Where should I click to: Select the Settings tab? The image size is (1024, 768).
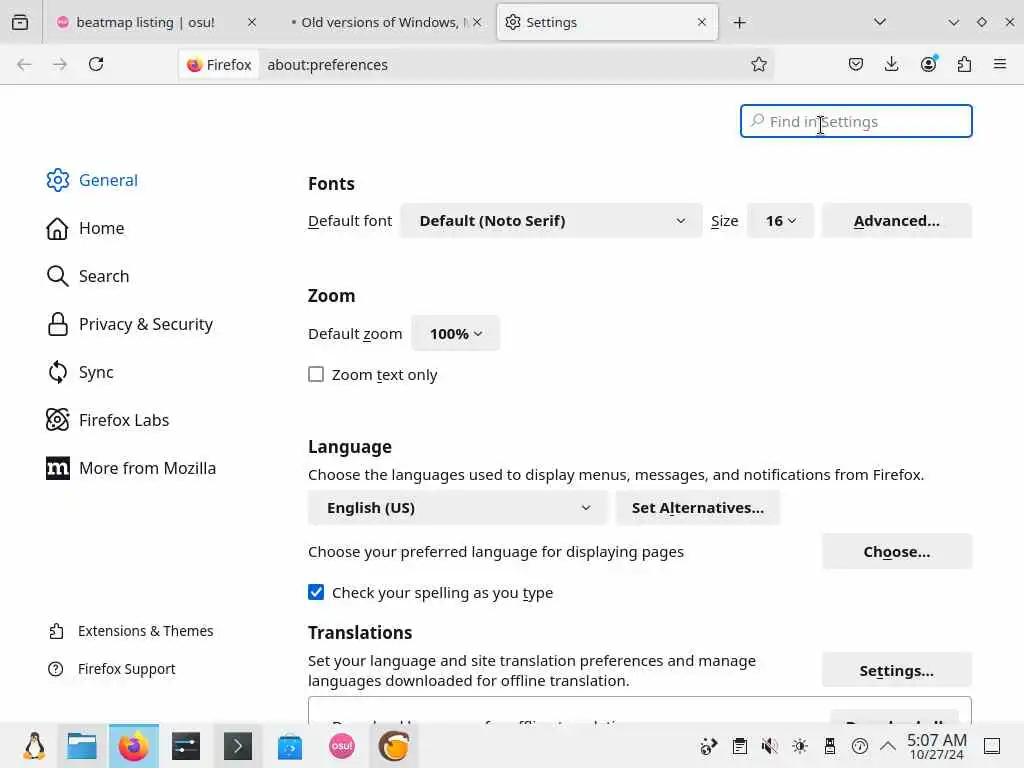click(x=607, y=22)
